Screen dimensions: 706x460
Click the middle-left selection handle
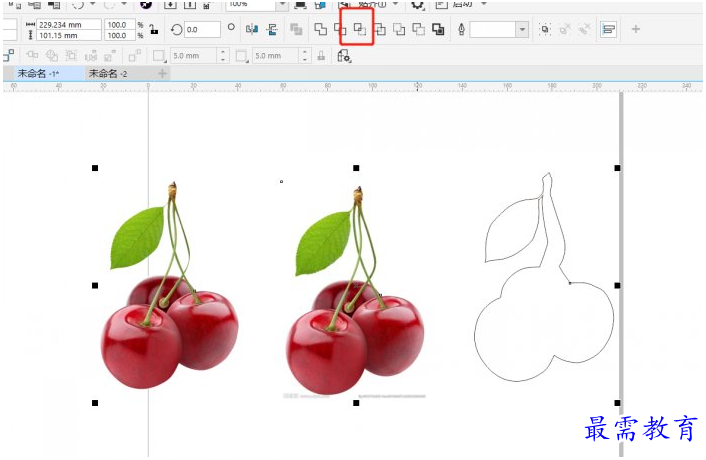[x=95, y=285]
